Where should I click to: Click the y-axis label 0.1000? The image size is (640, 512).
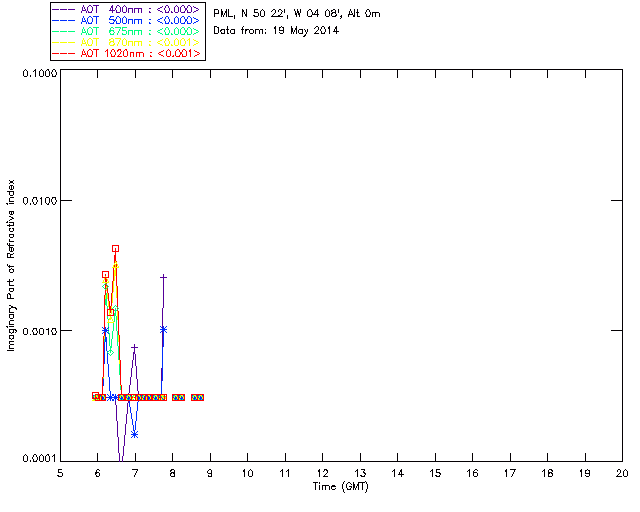(39, 73)
